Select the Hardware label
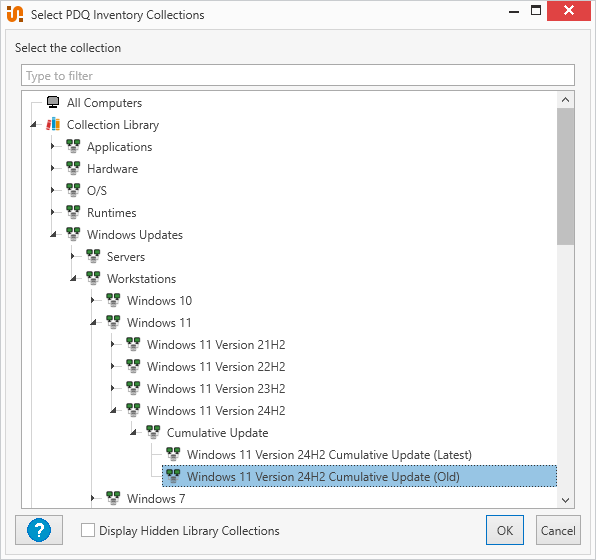The width and height of the screenshot is (596, 560). [113, 169]
